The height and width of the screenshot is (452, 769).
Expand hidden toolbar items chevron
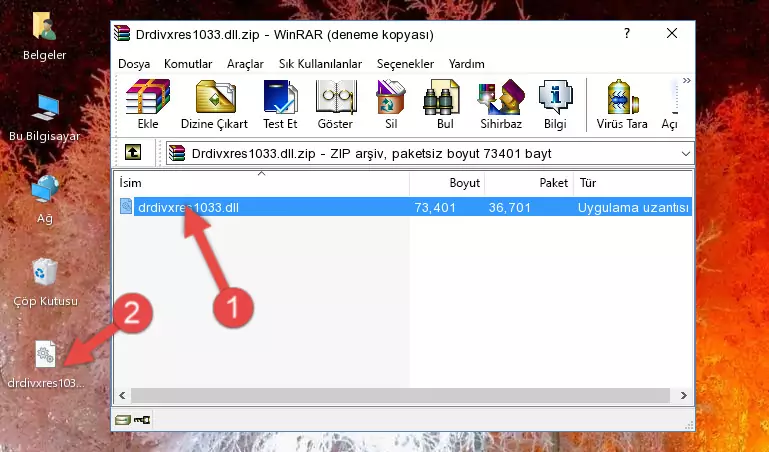click(687, 80)
